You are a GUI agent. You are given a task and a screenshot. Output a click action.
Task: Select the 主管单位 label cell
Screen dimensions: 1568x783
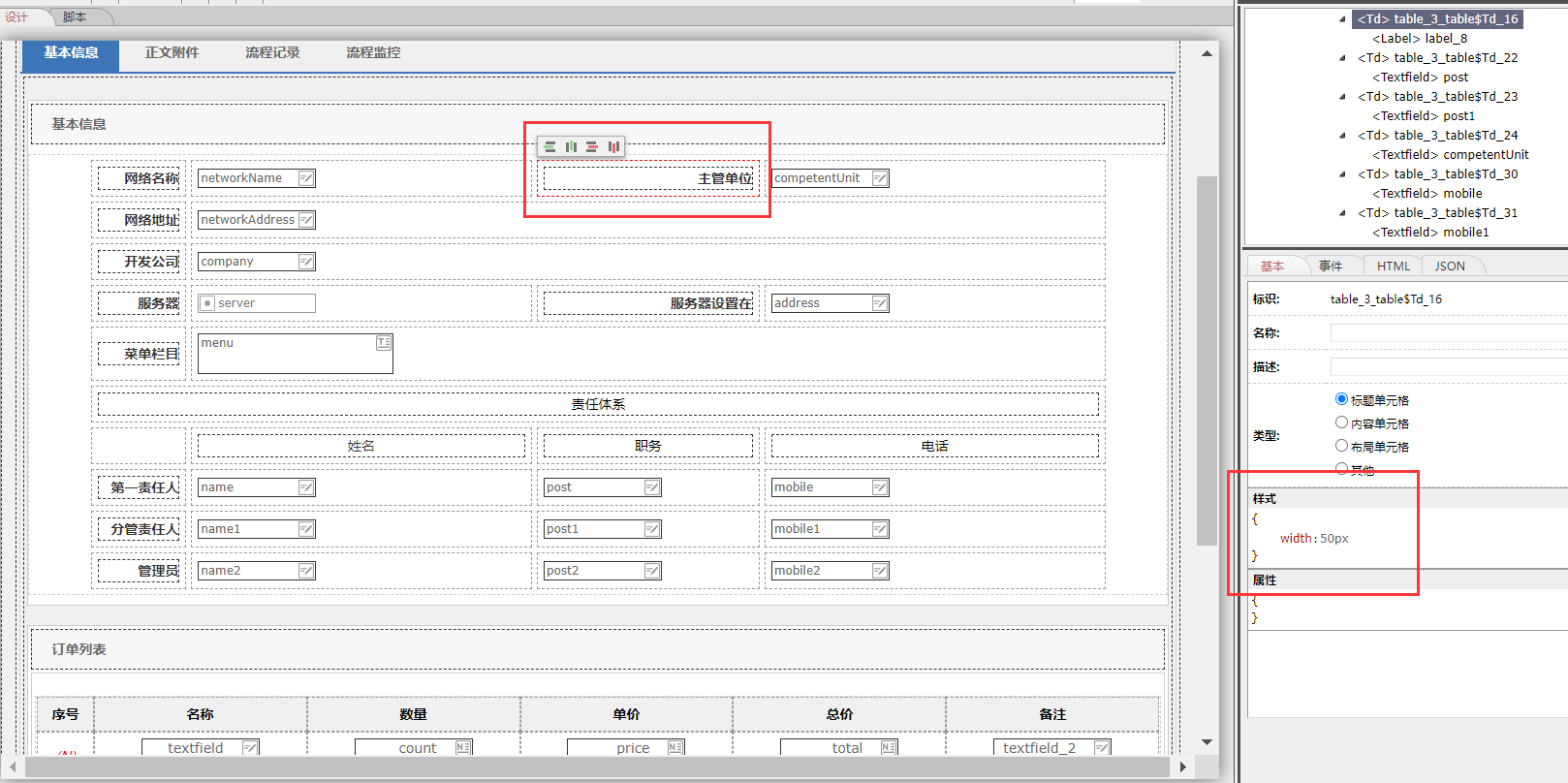click(648, 178)
